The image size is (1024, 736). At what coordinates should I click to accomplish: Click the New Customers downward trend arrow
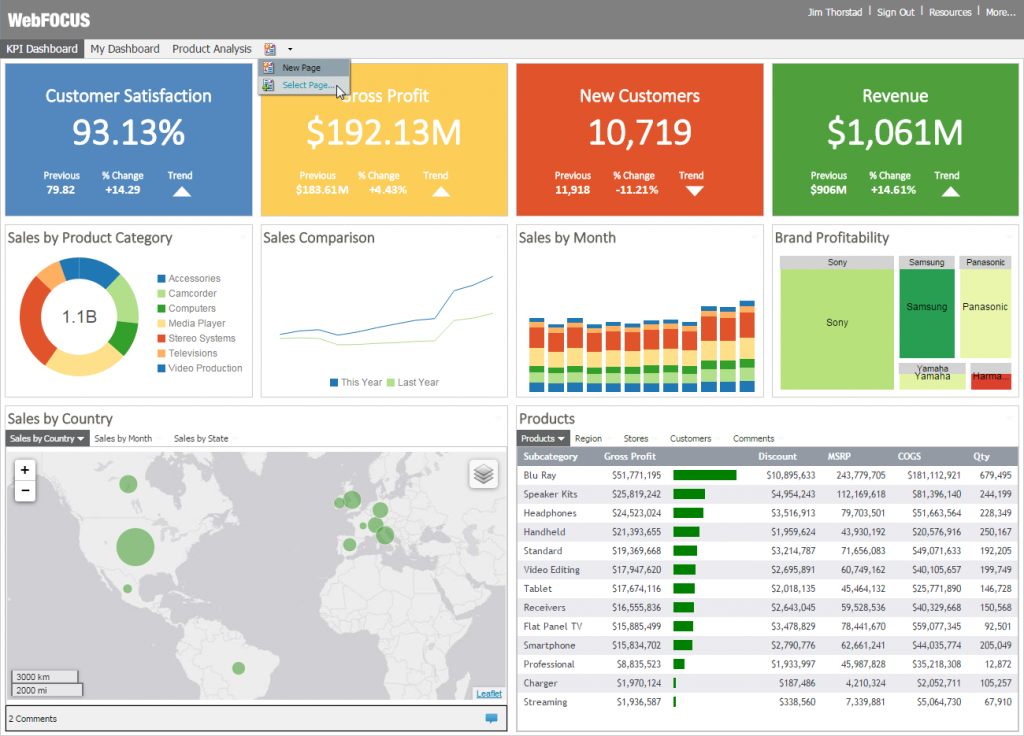tap(694, 191)
